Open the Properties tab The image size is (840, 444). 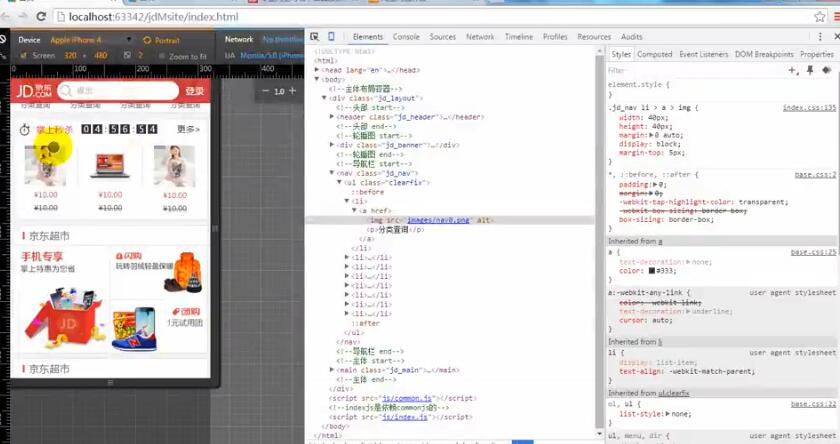pyautogui.click(x=817, y=54)
